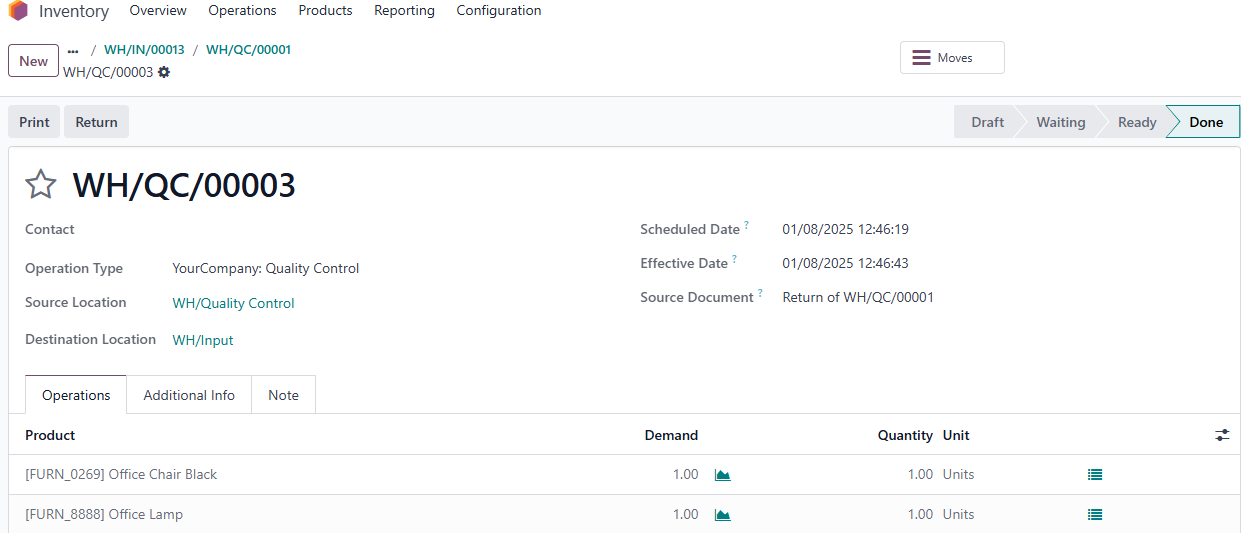Open the gear actions menu beside WH/QC/00003
Image resolution: width=1241 pixels, height=533 pixels.
pyautogui.click(x=164, y=72)
